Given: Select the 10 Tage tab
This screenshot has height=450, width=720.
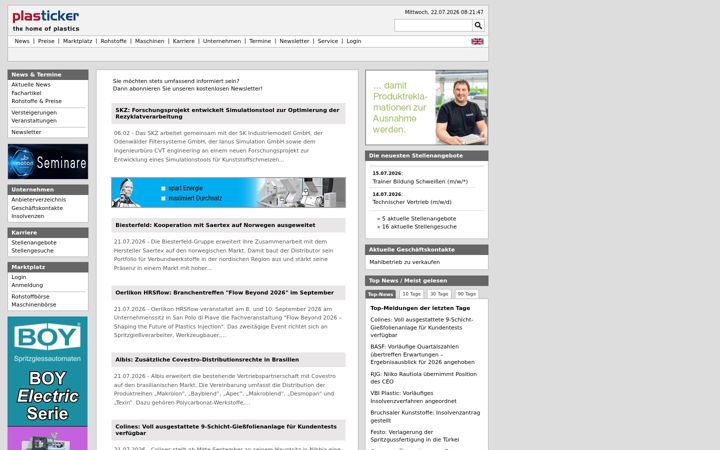Looking at the screenshot, I should [411, 294].
